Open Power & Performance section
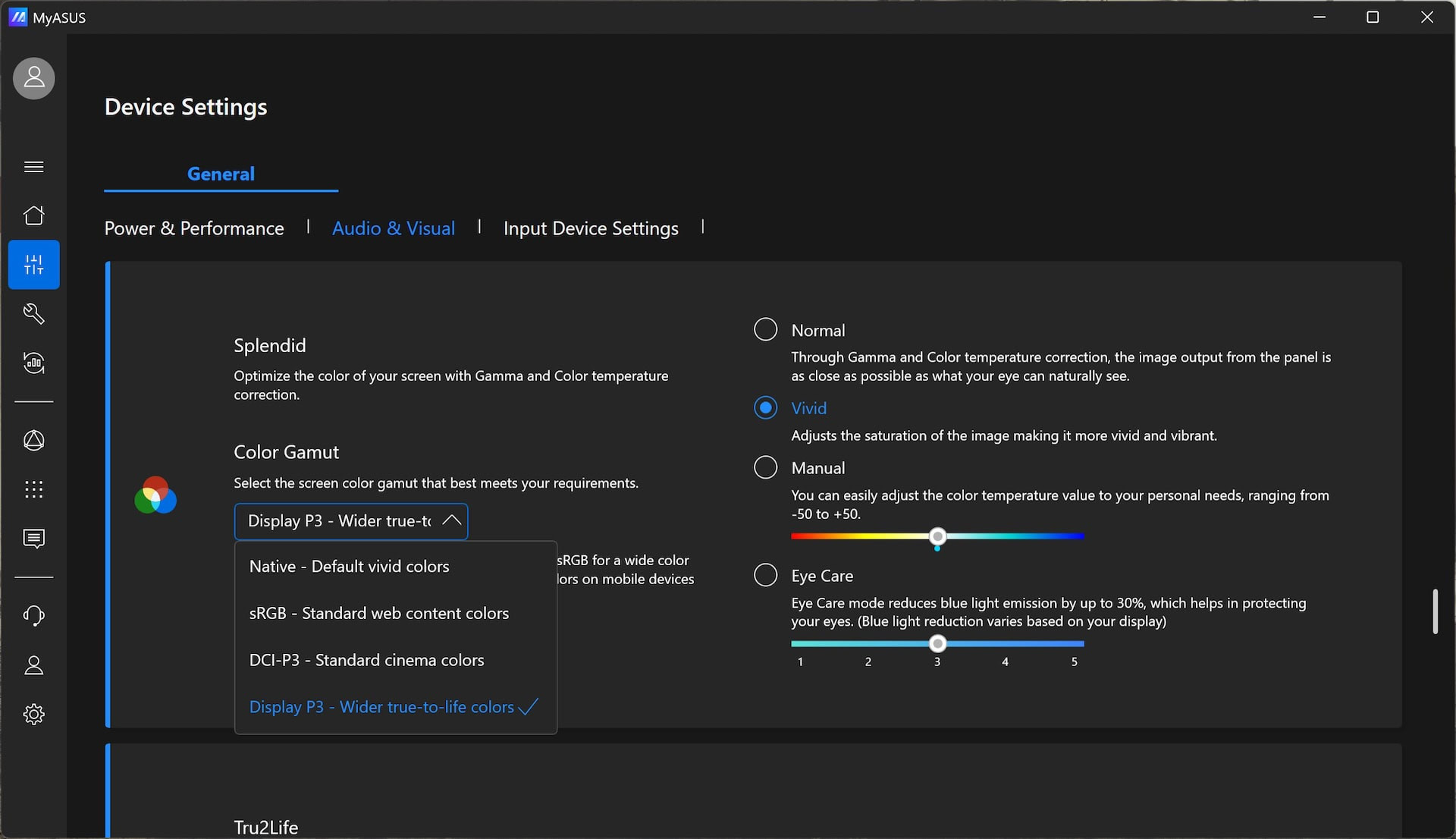The image size is (1456, 839). (194, 228)
